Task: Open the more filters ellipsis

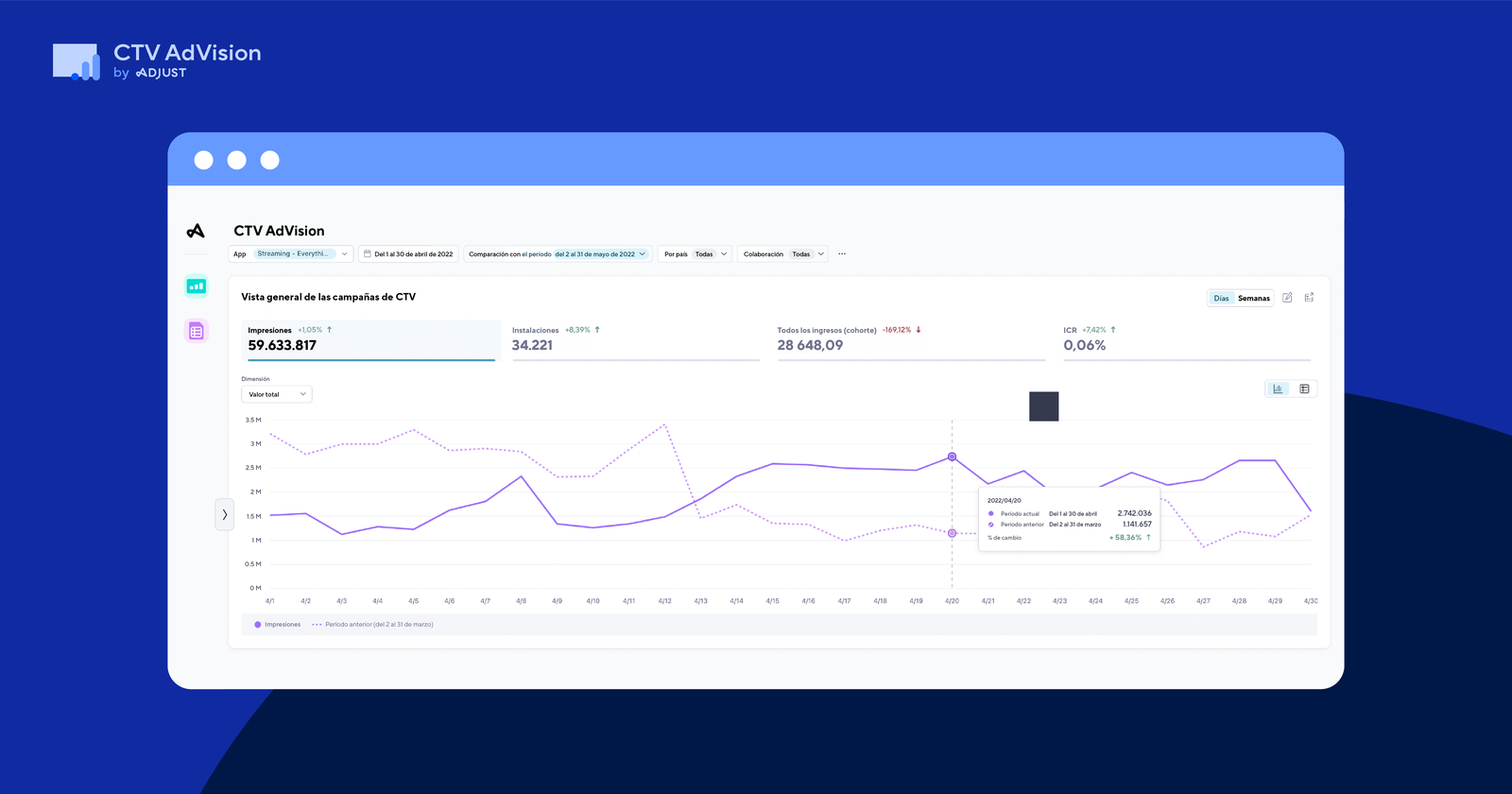Action: pyautogui.click(x=842, y=254)
